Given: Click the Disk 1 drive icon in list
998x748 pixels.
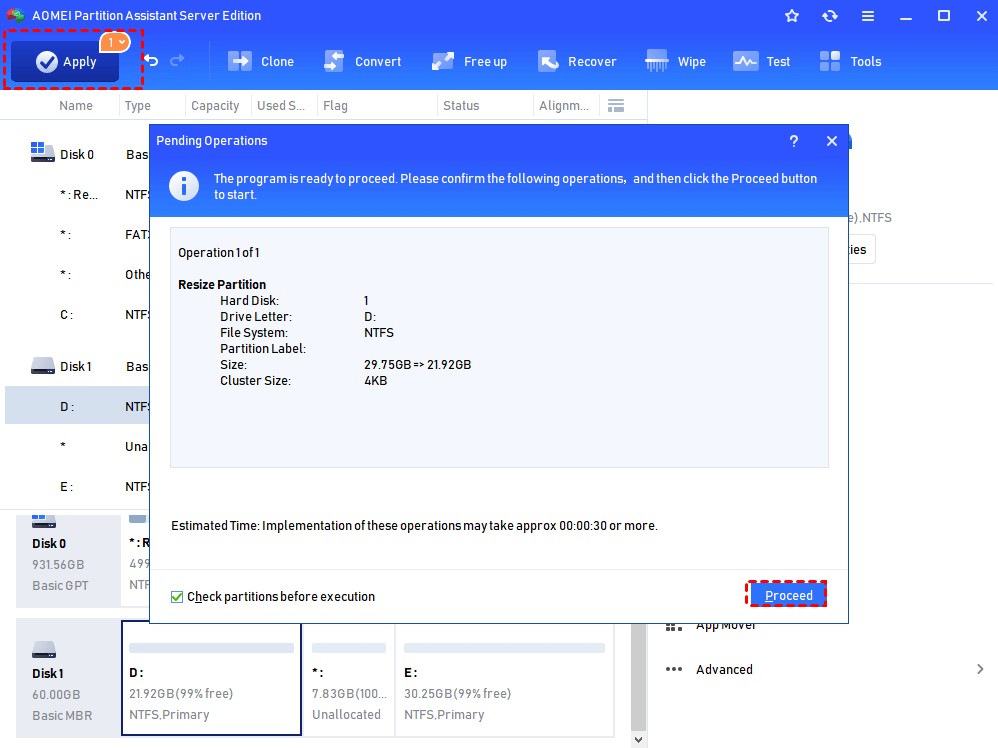Looking at the screenshot, I should 43,365.
